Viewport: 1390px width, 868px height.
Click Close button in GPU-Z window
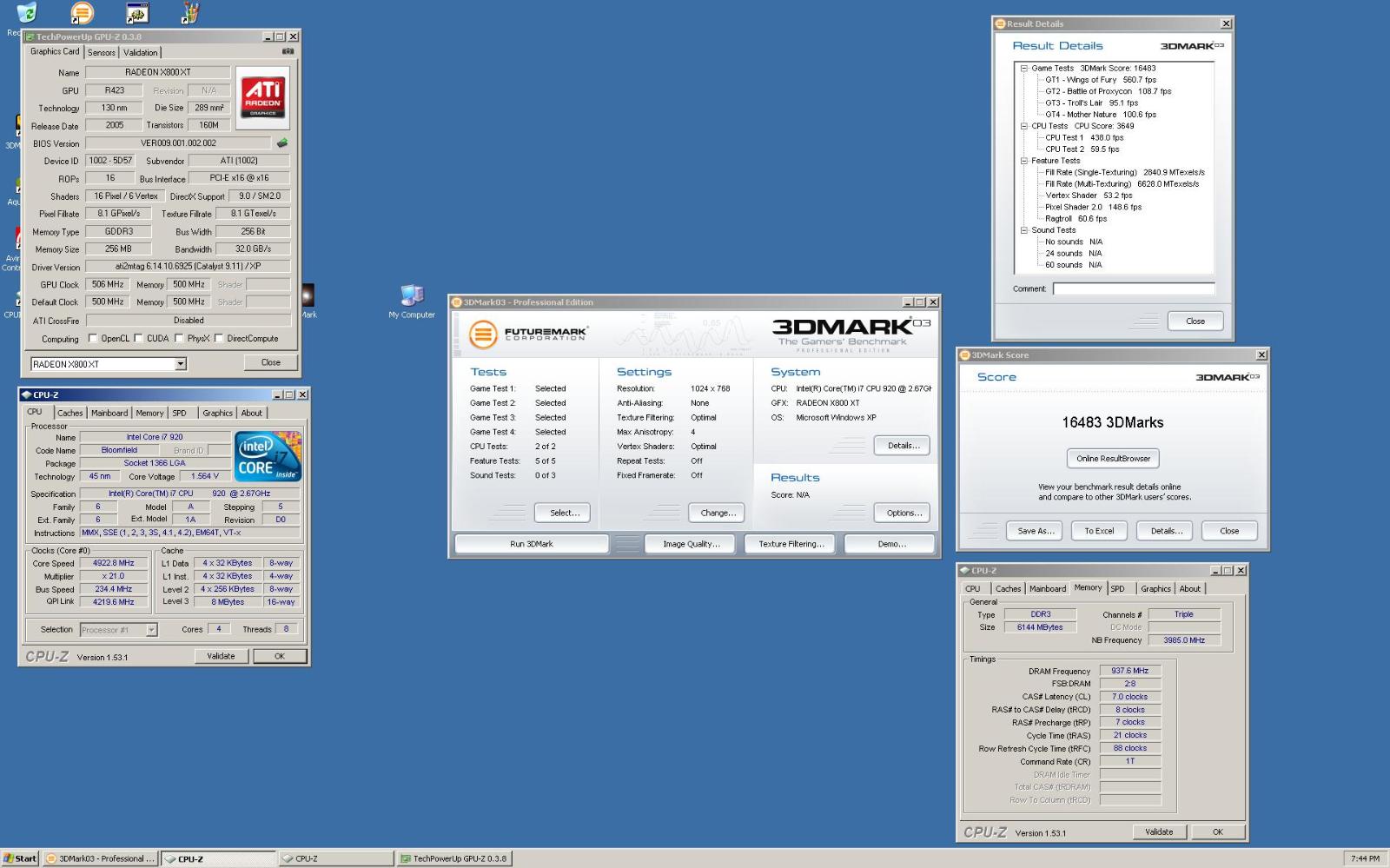point(271,362)
